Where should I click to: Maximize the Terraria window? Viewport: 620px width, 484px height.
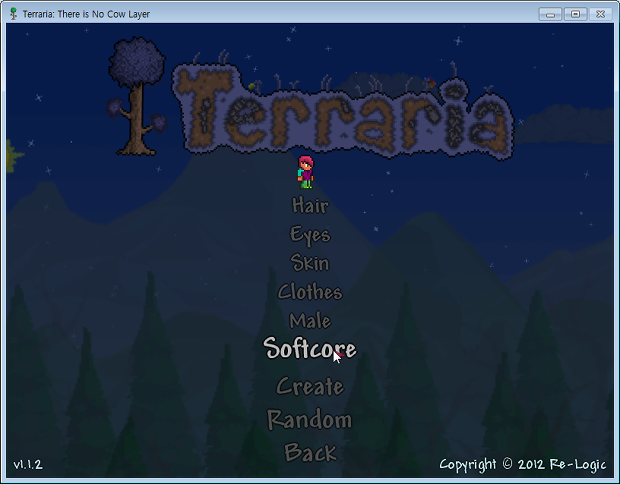point(575,14)
